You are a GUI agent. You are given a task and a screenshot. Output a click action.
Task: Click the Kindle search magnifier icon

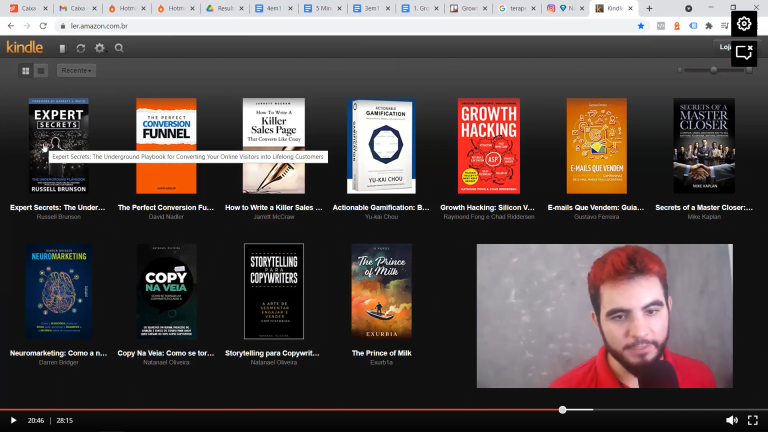(x=119, y=48)
